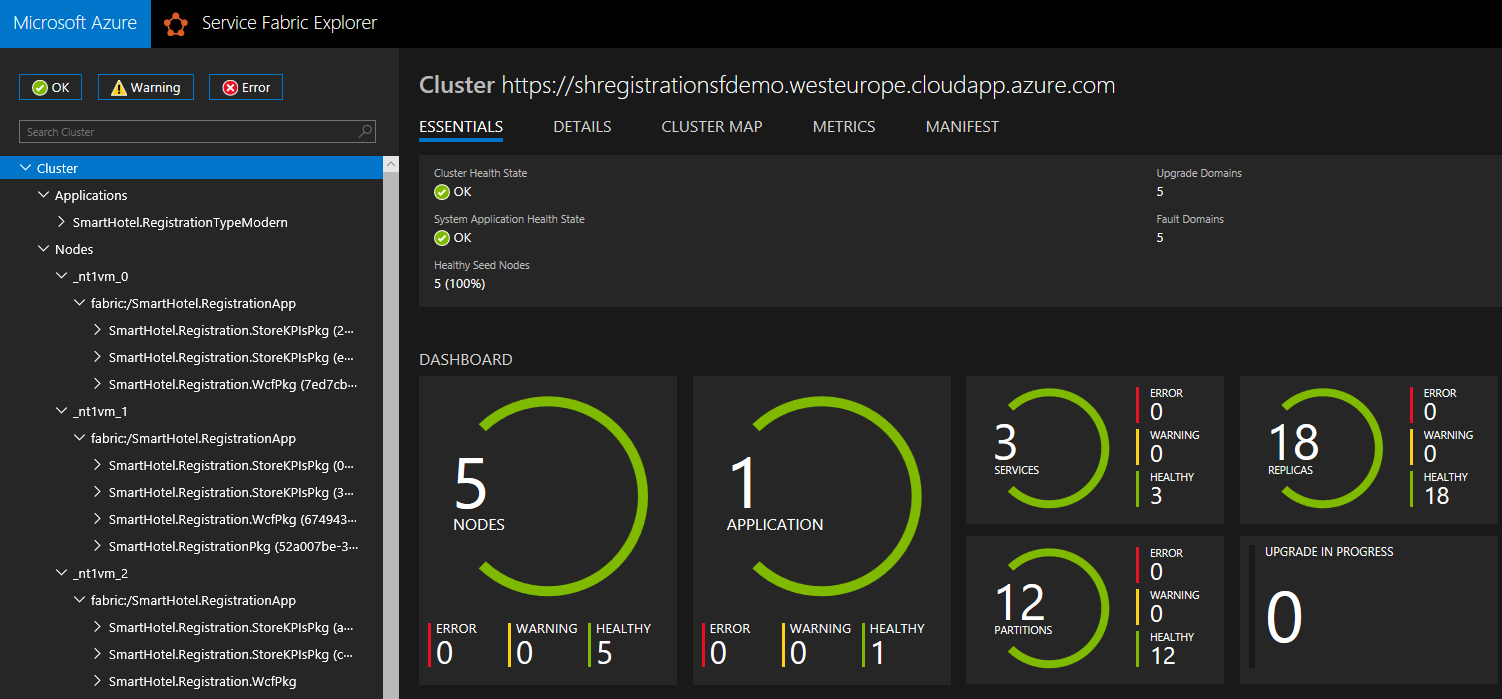Screen dimensions: 1502x699
Task: Select the Cluster tree row
Action: (191, 168)
